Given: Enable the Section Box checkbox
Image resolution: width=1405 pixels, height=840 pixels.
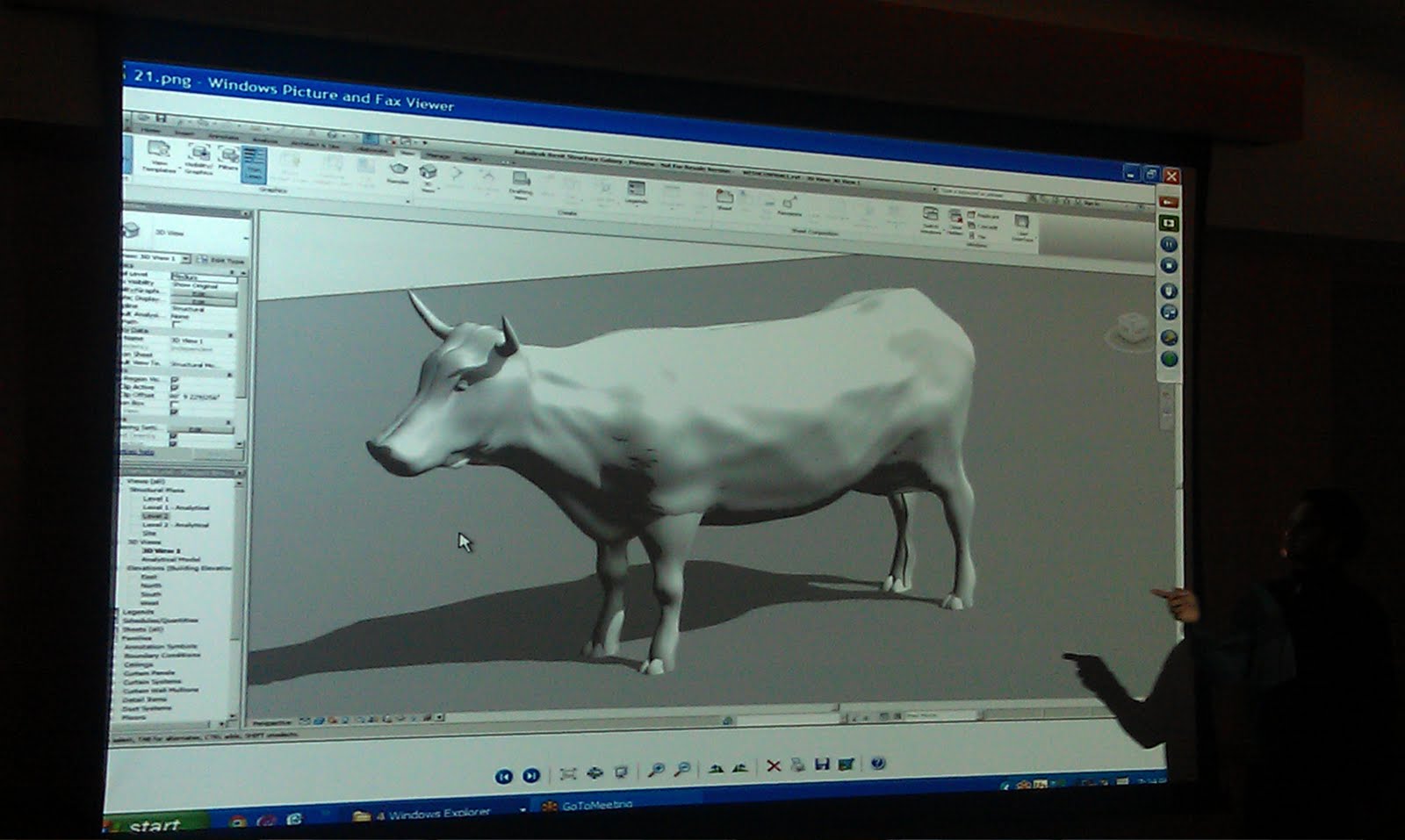Looking at the screenshot, I should point(175,403).
